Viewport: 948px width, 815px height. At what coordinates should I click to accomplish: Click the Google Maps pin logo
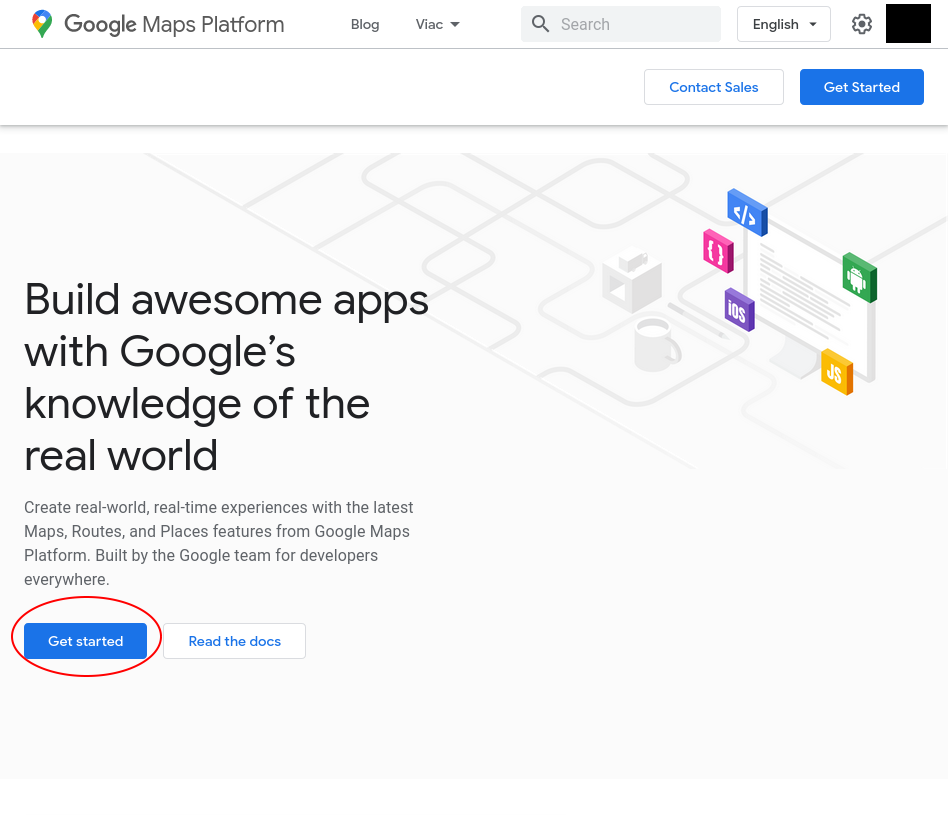pyautogui.click(x=41, y=24)
